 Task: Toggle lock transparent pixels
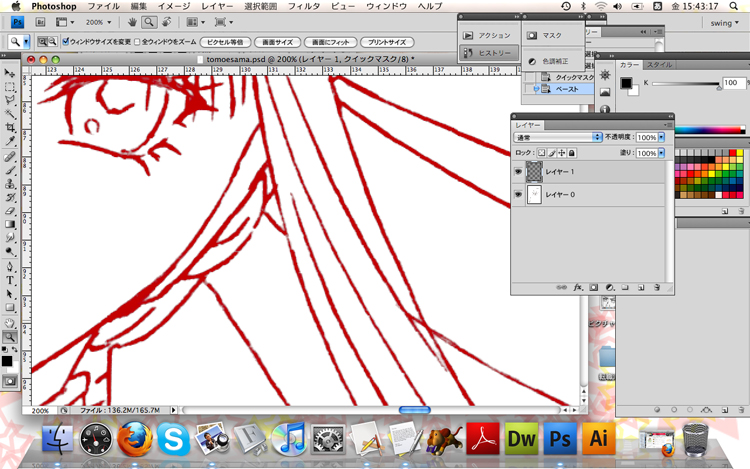(541, 153)
